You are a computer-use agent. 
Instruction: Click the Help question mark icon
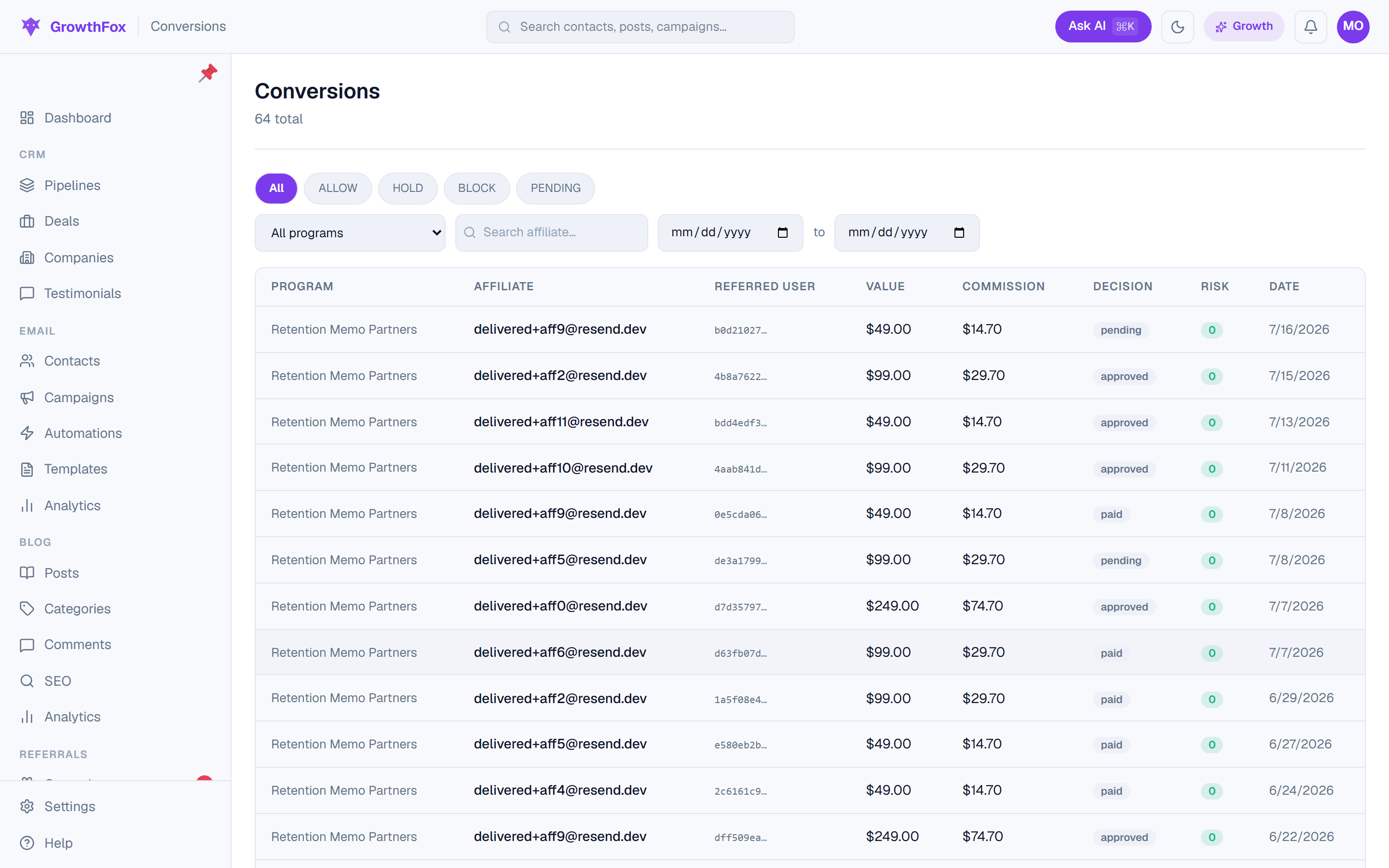27,843
